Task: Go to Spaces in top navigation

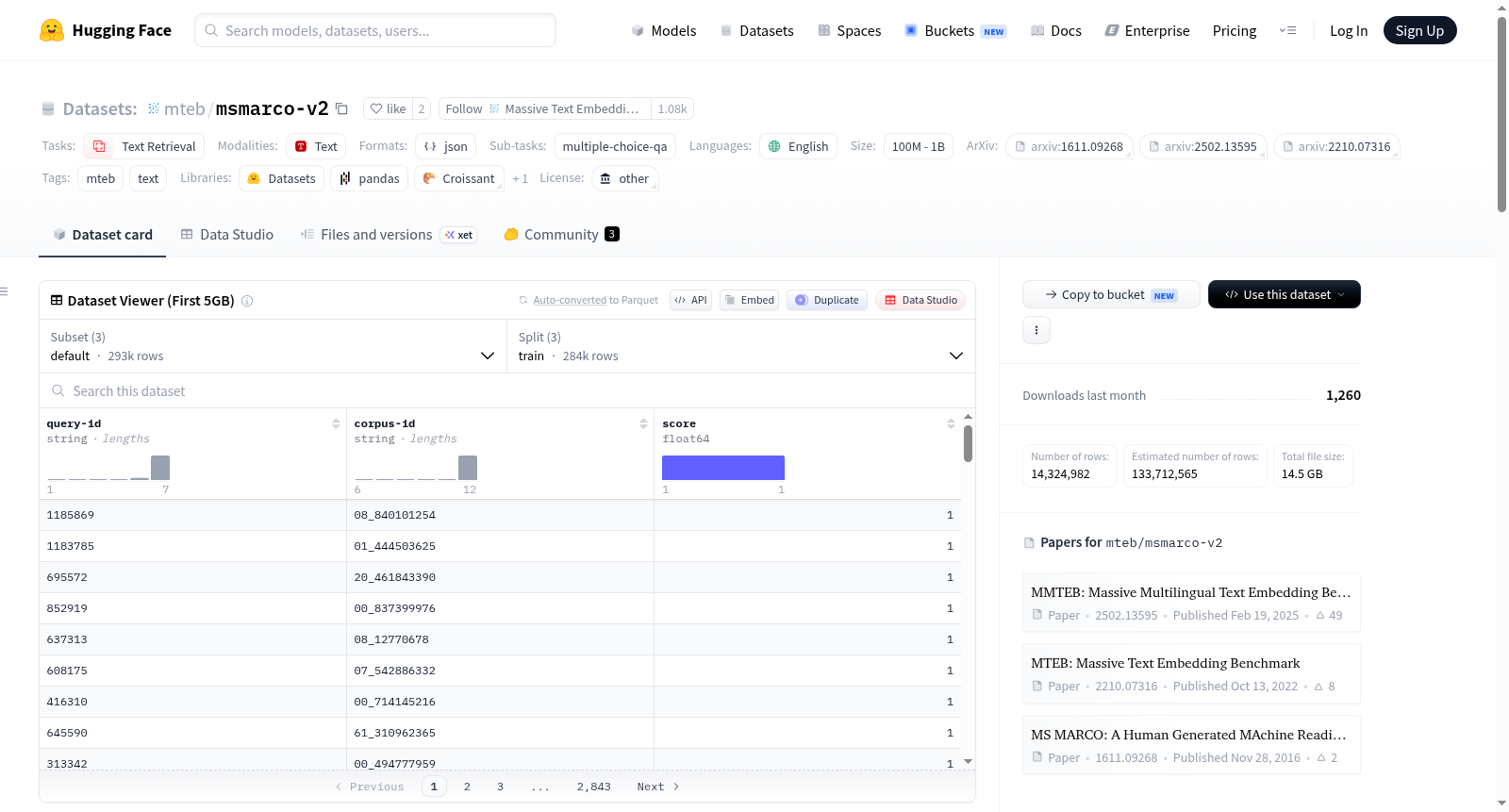Action: [x=849, y=31]
